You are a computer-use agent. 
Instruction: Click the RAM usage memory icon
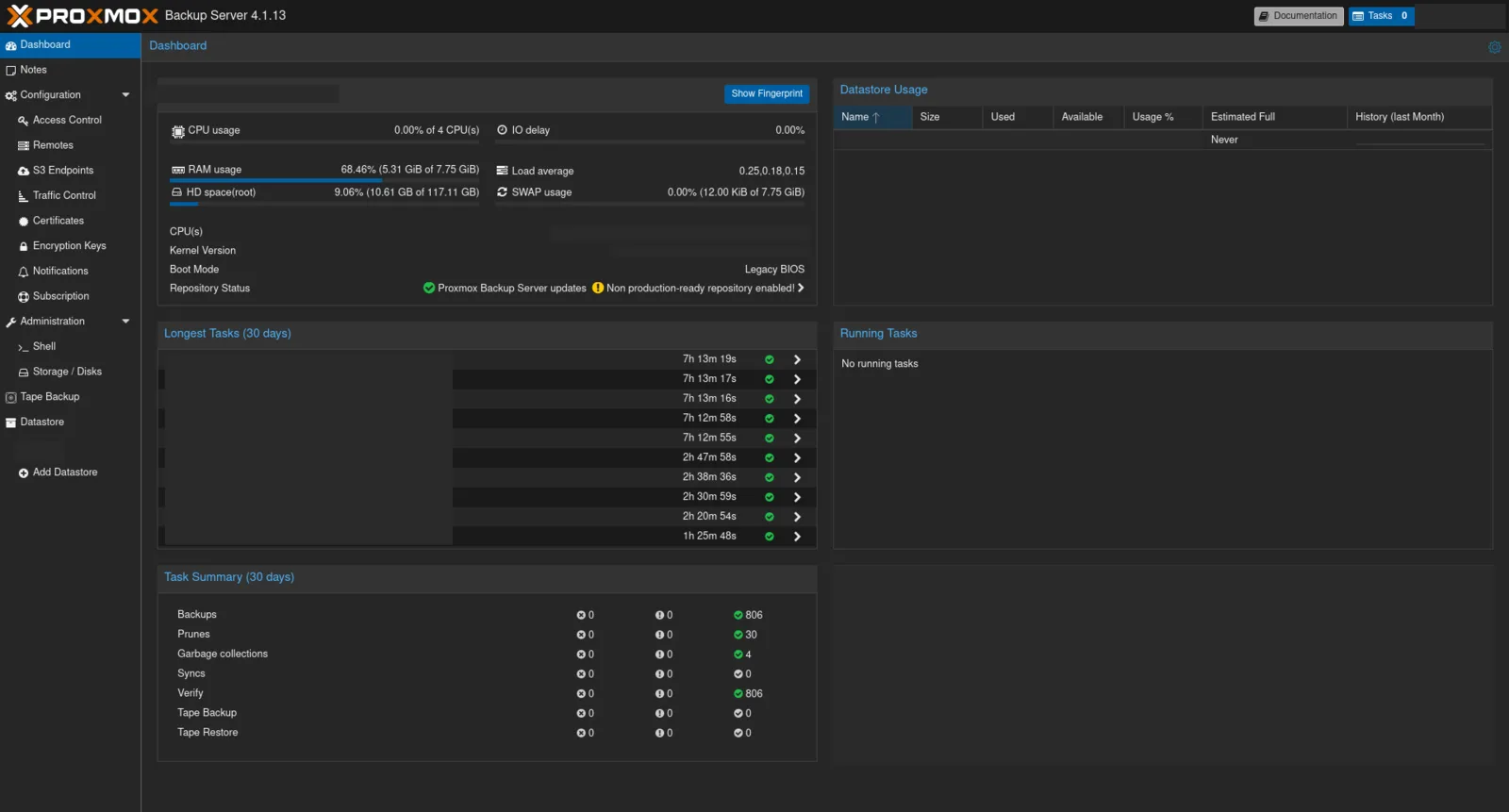[178, 171]
